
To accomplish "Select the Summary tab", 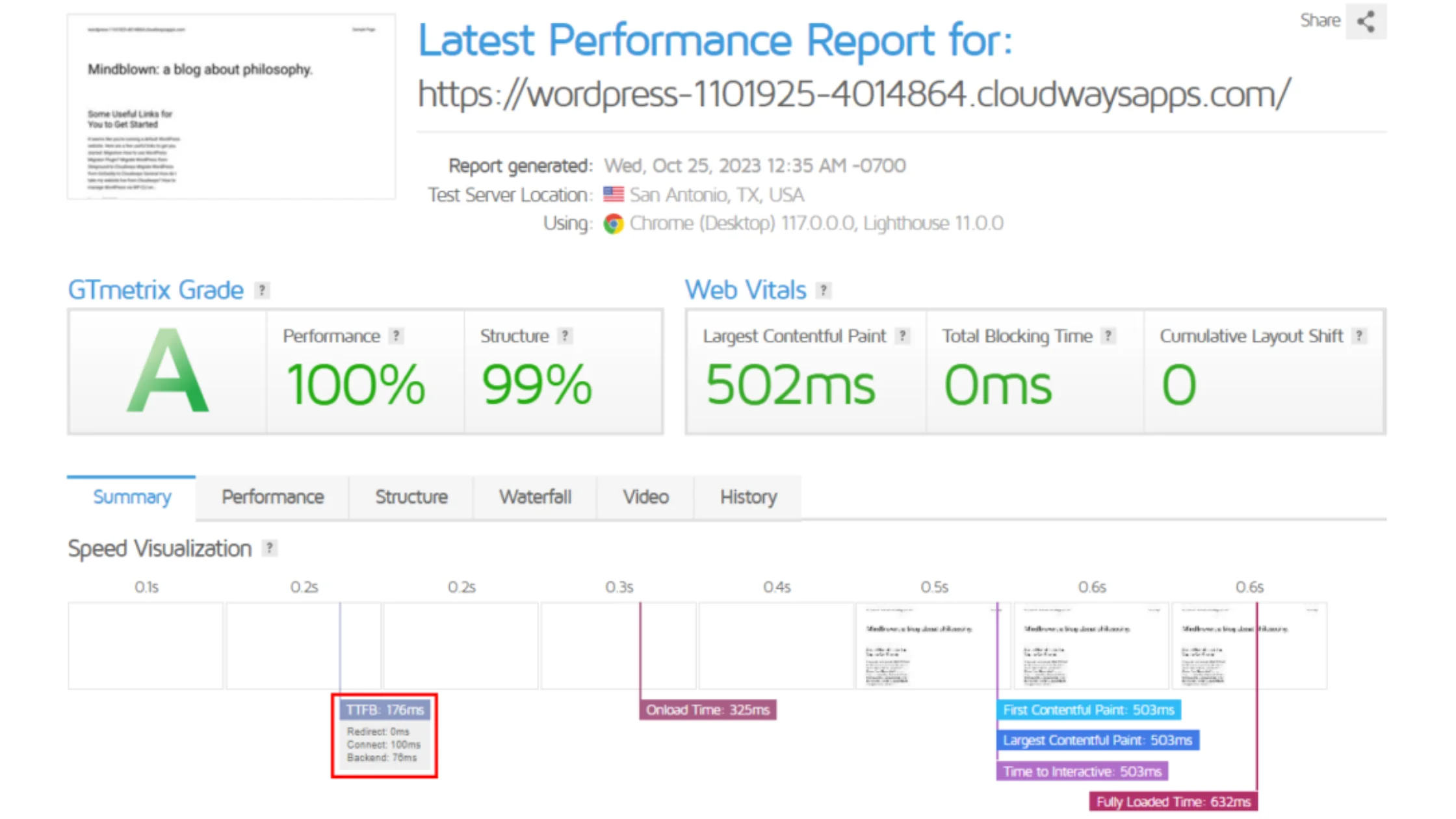I will (x=131, y=497).
